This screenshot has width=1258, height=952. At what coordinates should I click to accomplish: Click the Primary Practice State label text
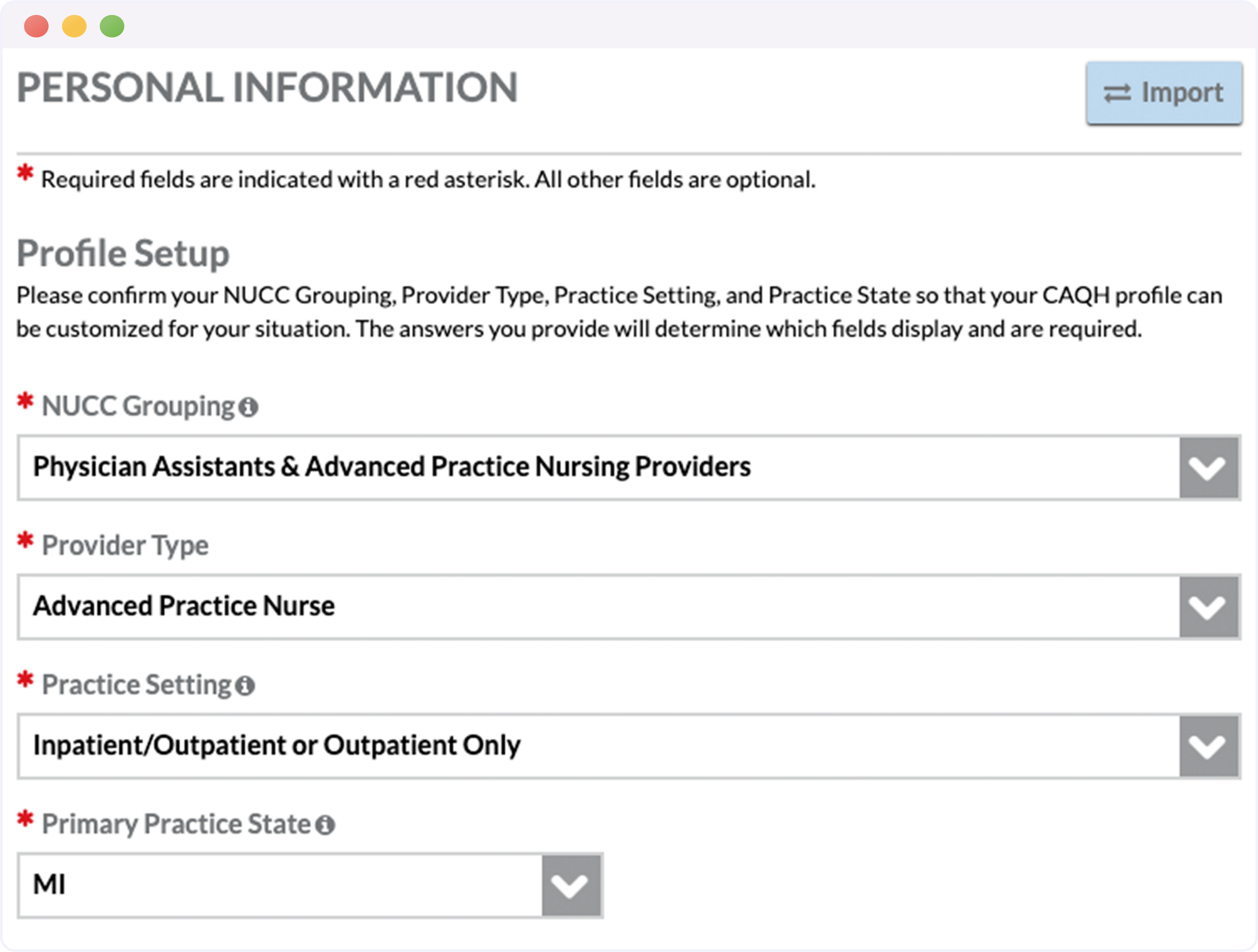[176, 825]
